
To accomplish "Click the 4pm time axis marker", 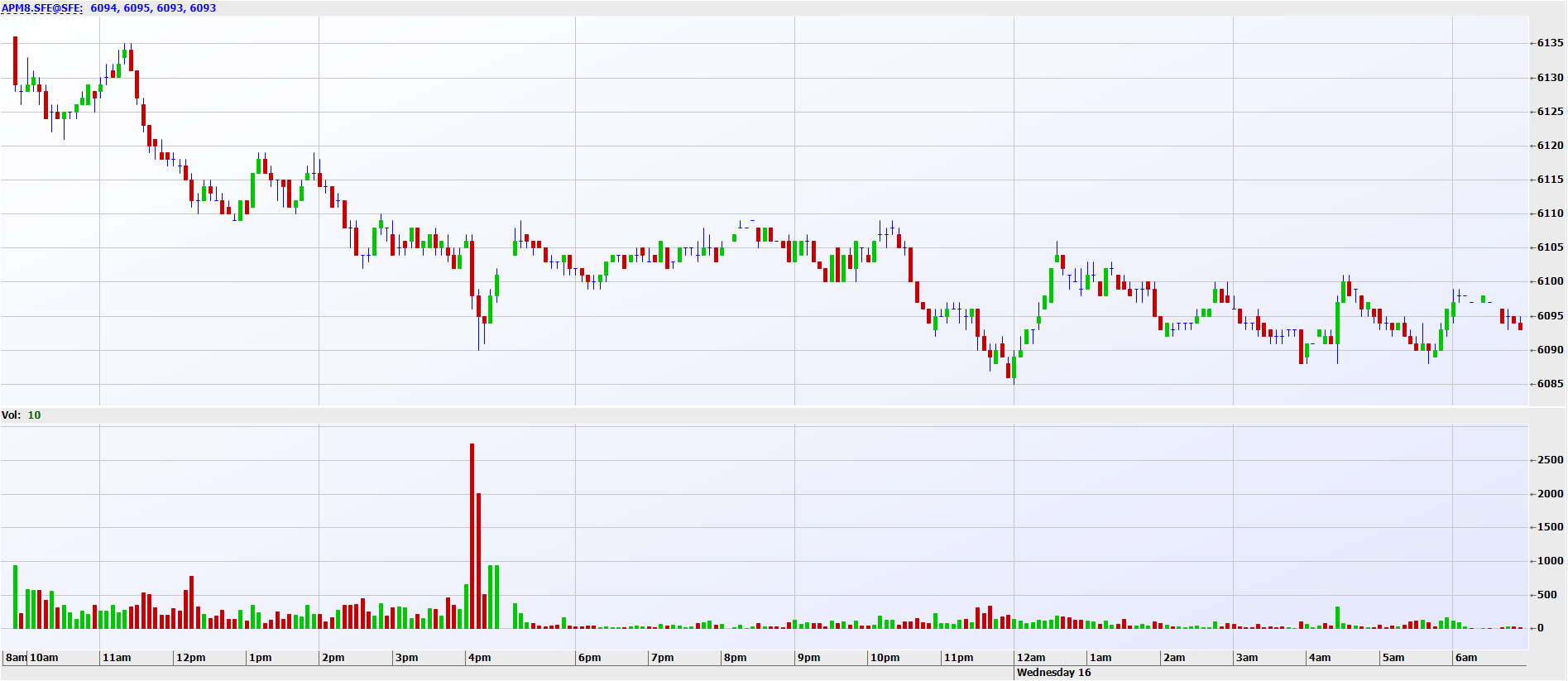I will [x=480, y=658].
